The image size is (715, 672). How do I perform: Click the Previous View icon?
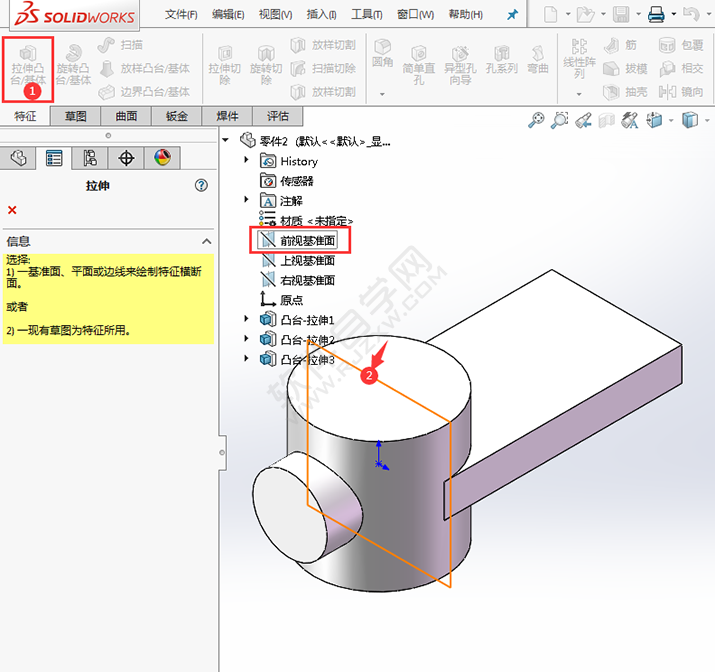pos(583,120)
